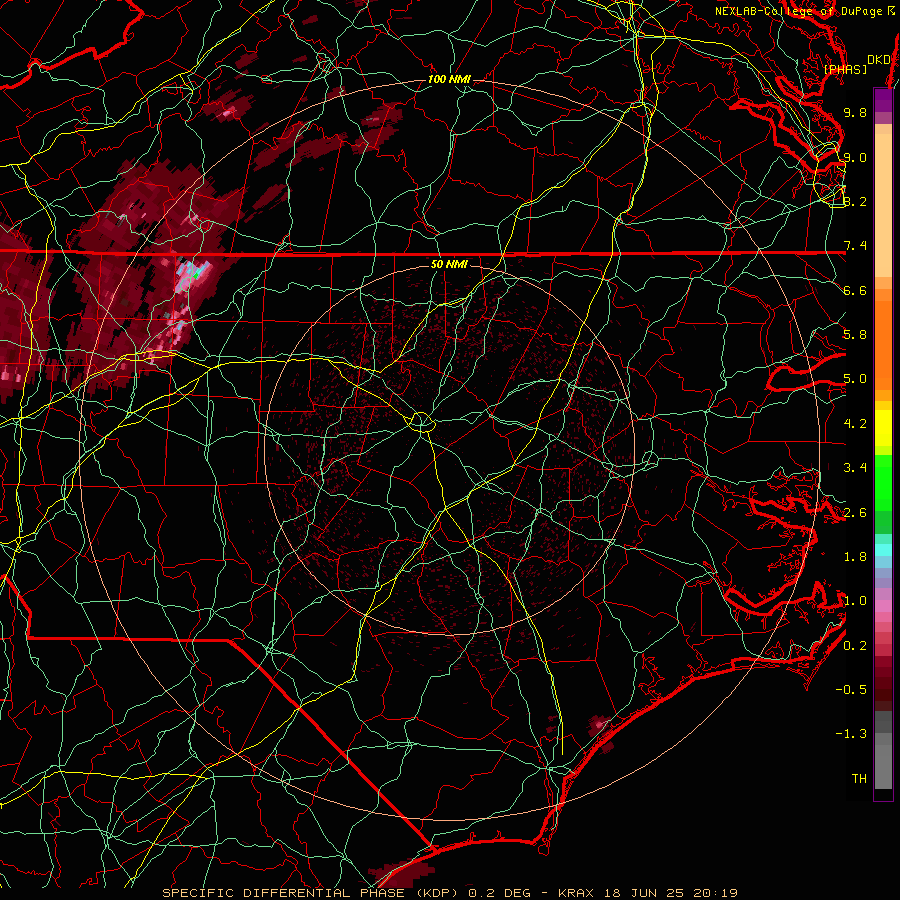Click the 9.8 value on the color scale
Viewport: 900px width, 900px height.
point(855,112)
